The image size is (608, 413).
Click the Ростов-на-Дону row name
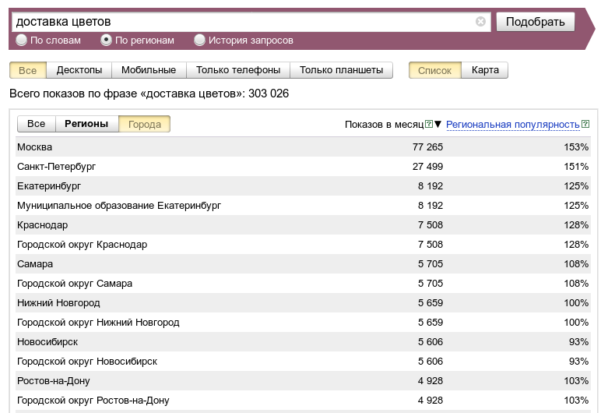click(x=54, y=381)
